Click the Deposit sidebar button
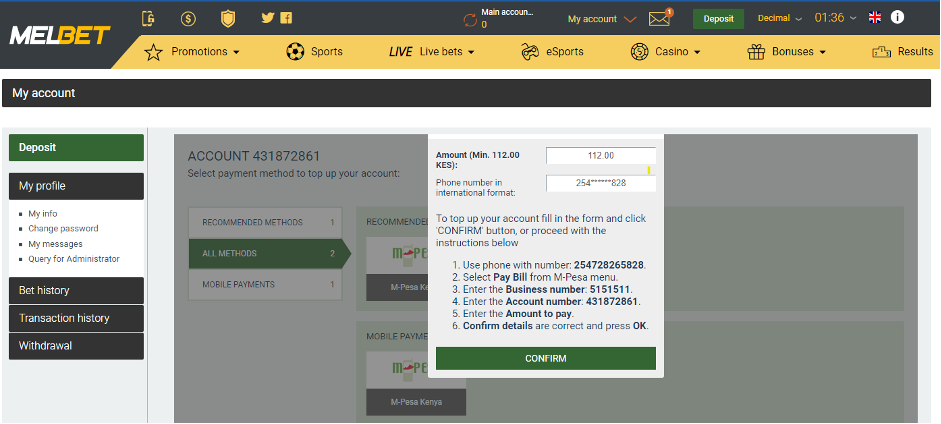Image resolution: width=941 pixels, height=424 pixels. [x=76, y=148]
